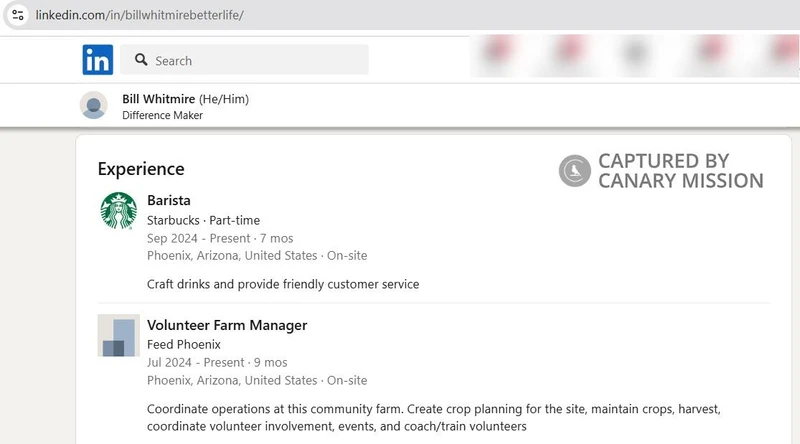Open the LinkedIn home logo

click(97, 60)
